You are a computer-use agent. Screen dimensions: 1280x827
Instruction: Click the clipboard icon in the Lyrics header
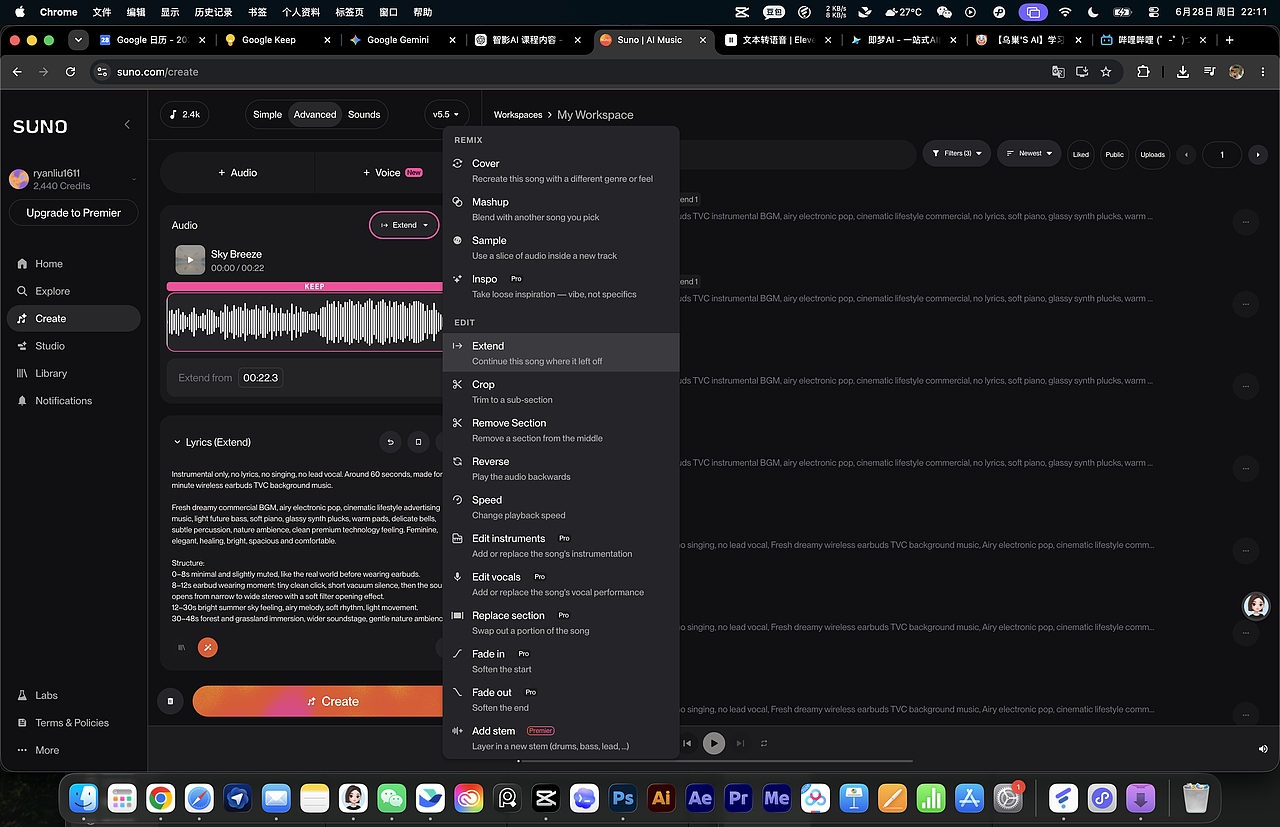tap(418, 442)
